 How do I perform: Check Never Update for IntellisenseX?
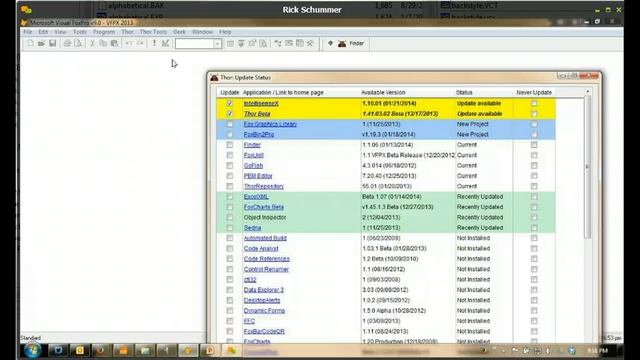(534, 104)
